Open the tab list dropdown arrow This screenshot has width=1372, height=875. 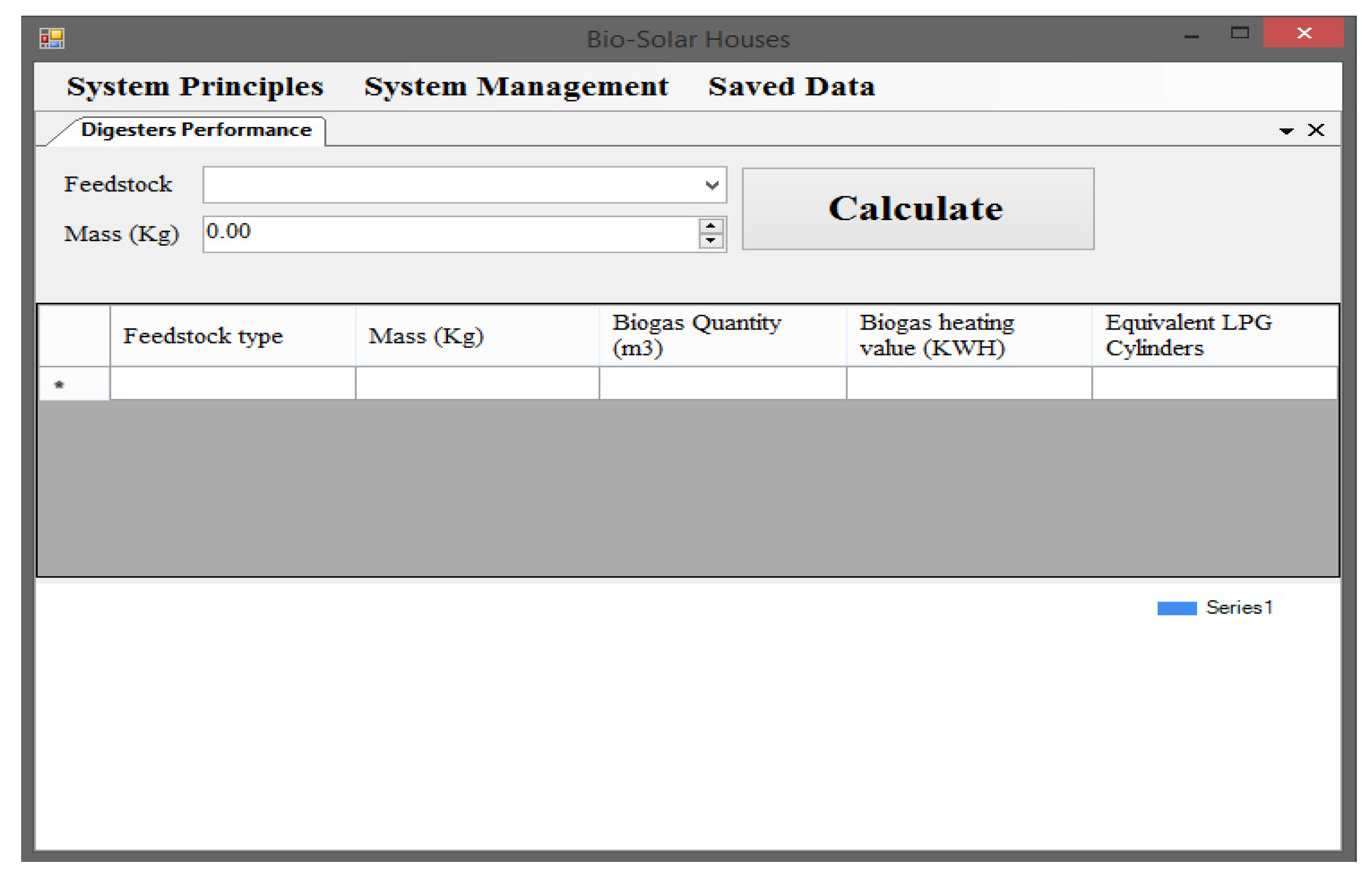coord(1286,131)
